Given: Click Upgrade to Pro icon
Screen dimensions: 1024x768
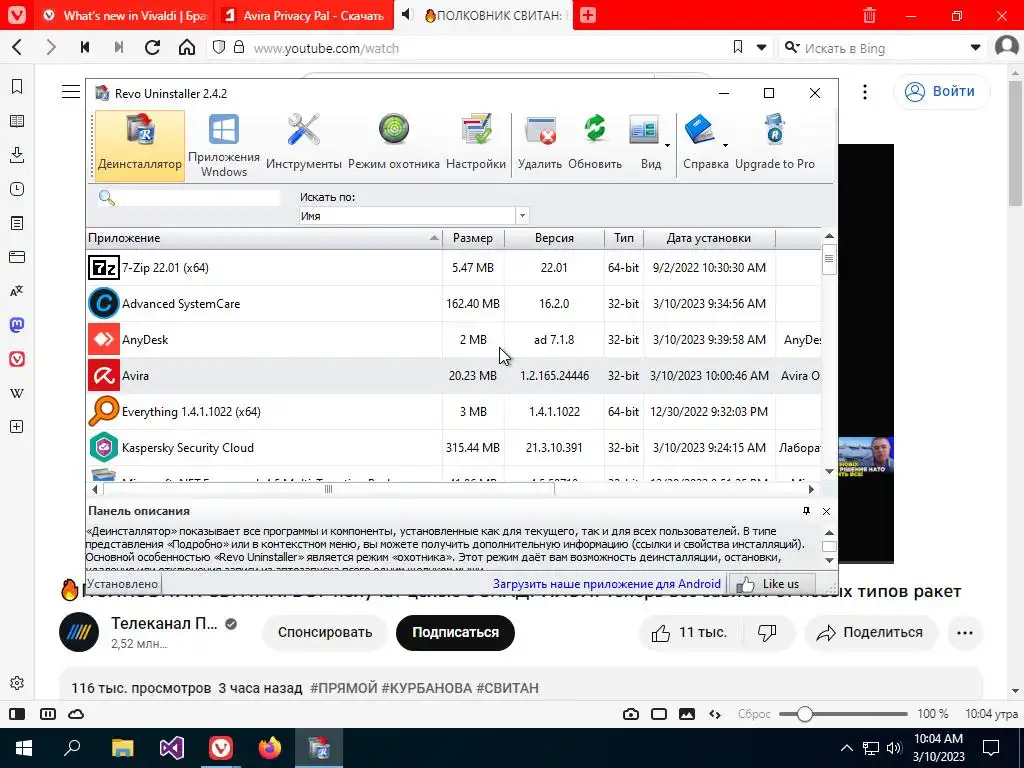Looking at the screenshot, I should 775,129.
